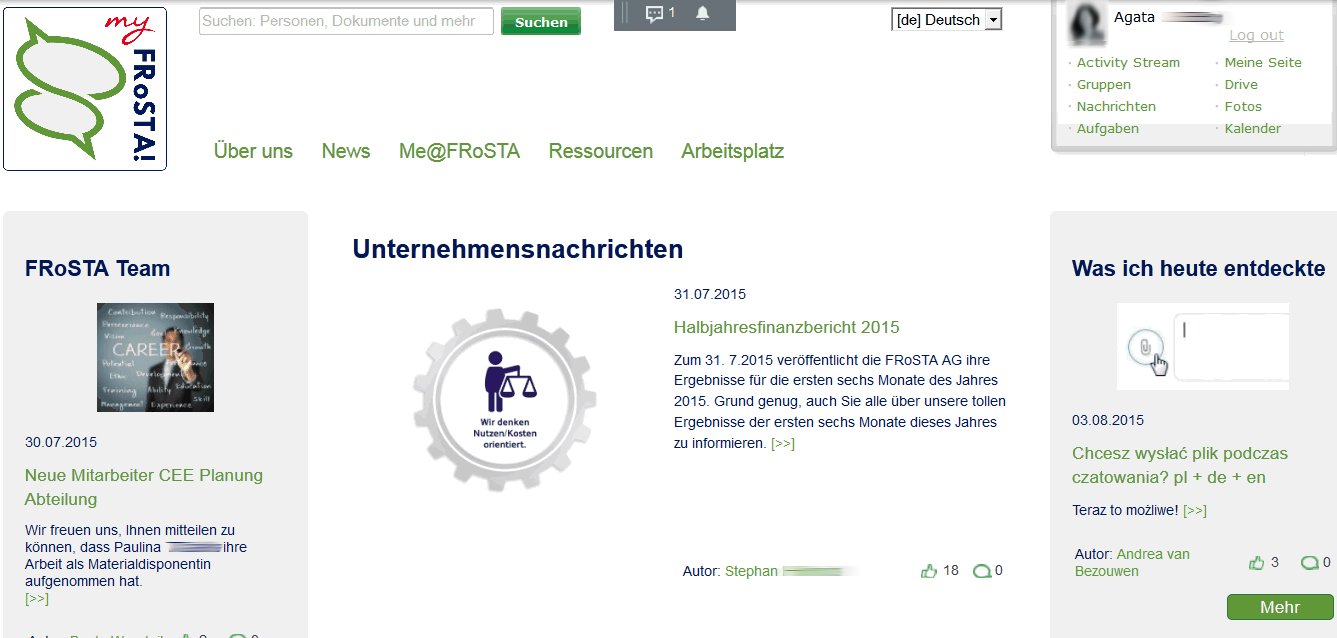Viewport: 1337px width, 638px height.
Task: Open the Chcesz wysłać plik podczas czatowania post
Action: (1180, 465)
